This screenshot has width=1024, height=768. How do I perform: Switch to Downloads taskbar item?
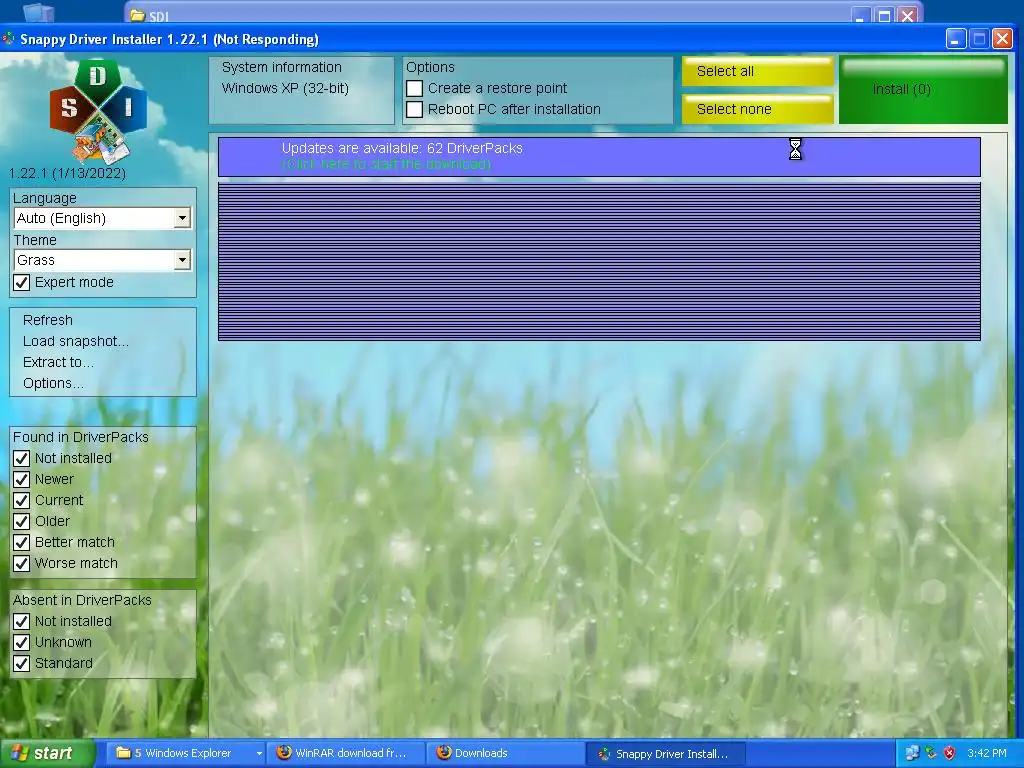(x=505, y=753)
